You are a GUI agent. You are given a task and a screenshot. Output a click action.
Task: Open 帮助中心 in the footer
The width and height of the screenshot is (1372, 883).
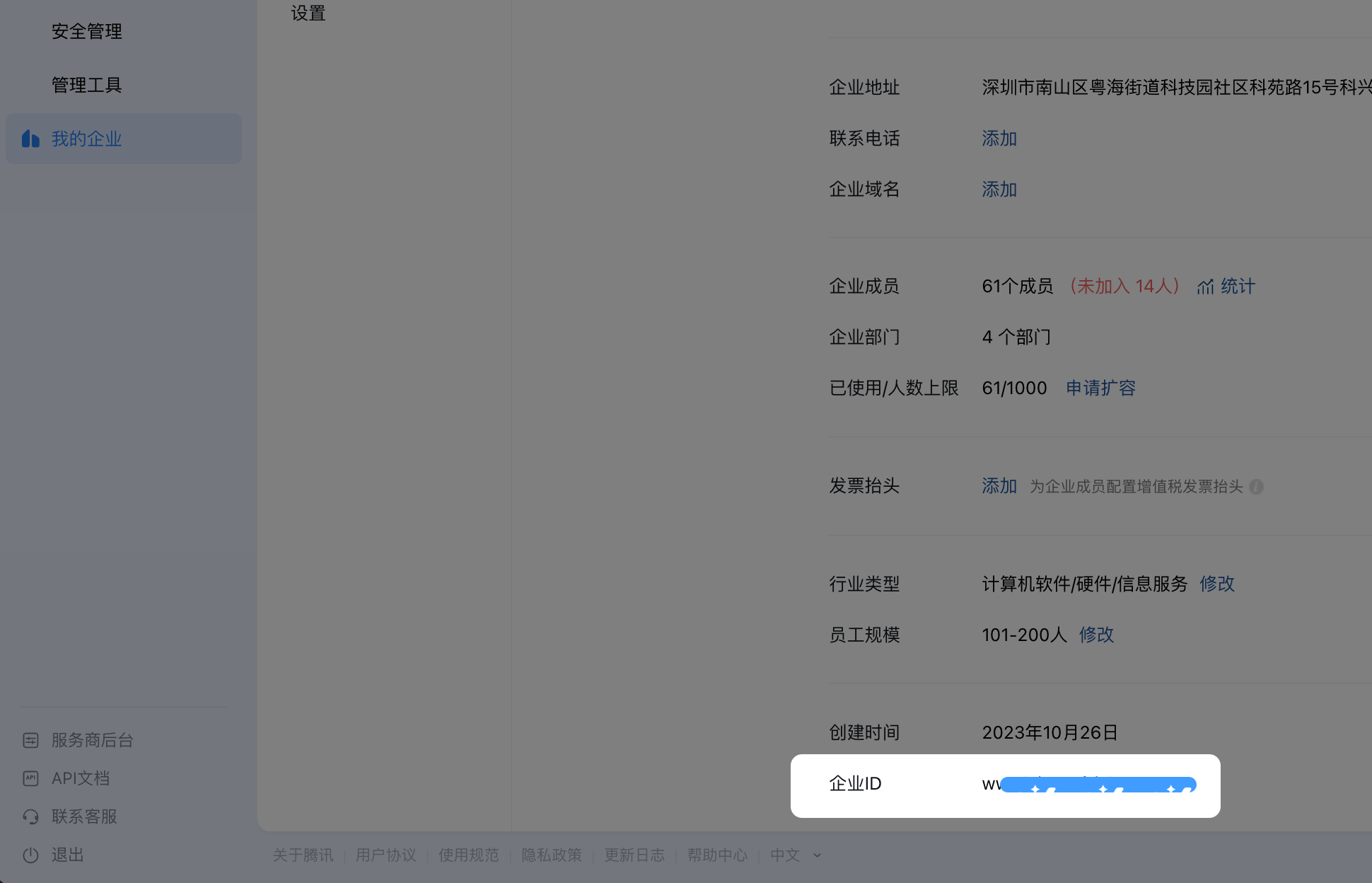pos(717,855)
